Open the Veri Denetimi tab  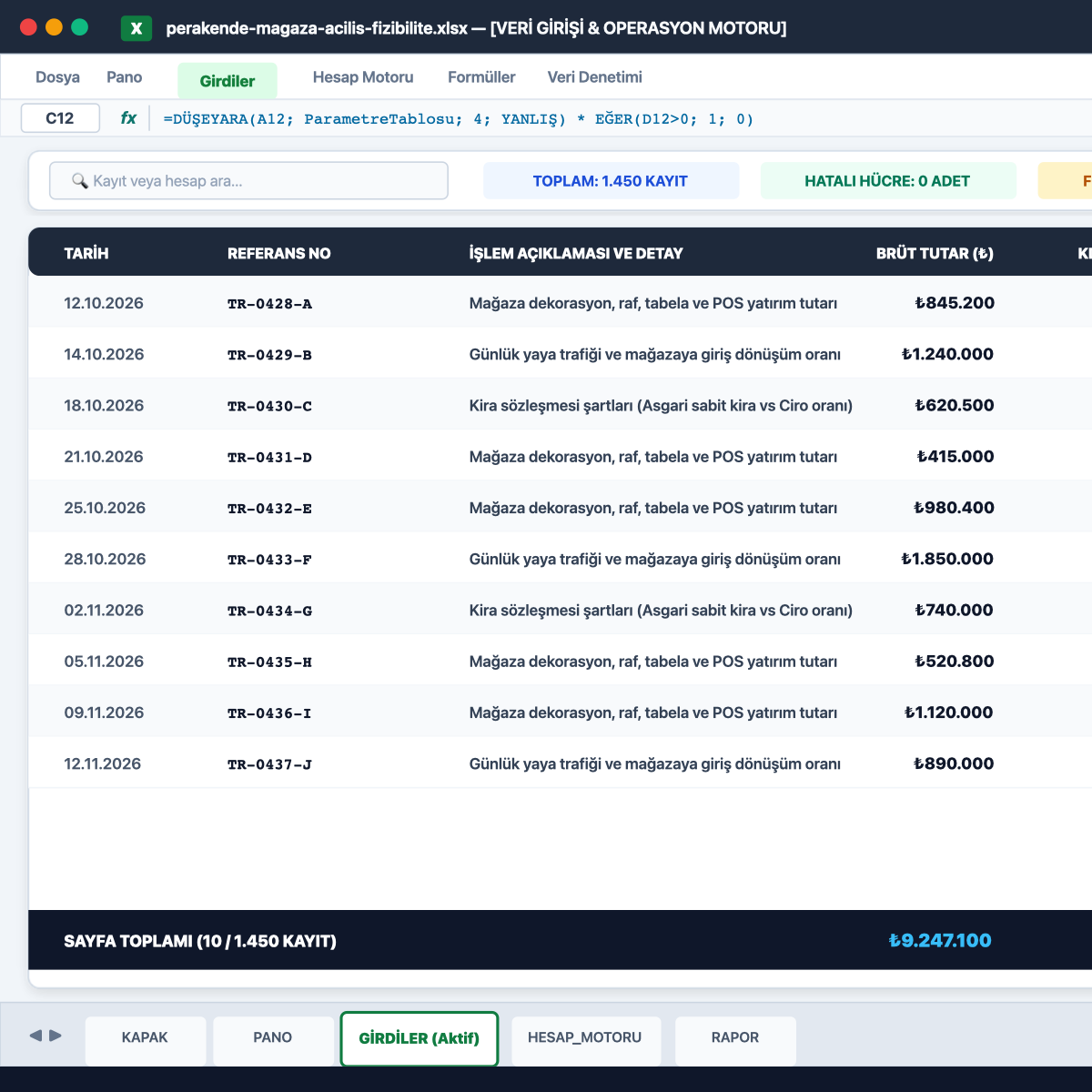coord(595,77)
